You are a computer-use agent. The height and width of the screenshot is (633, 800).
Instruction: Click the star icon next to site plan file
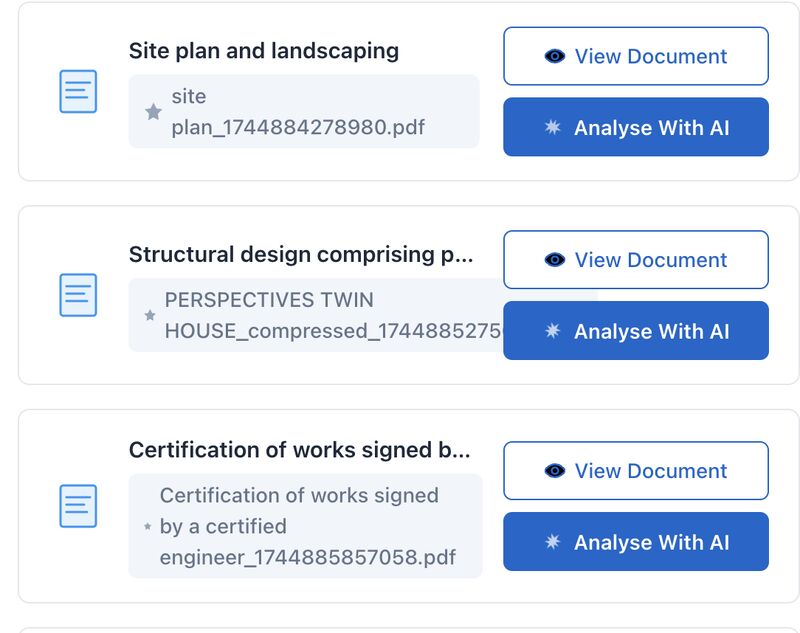pyautogui.click(x=153, y=112)
